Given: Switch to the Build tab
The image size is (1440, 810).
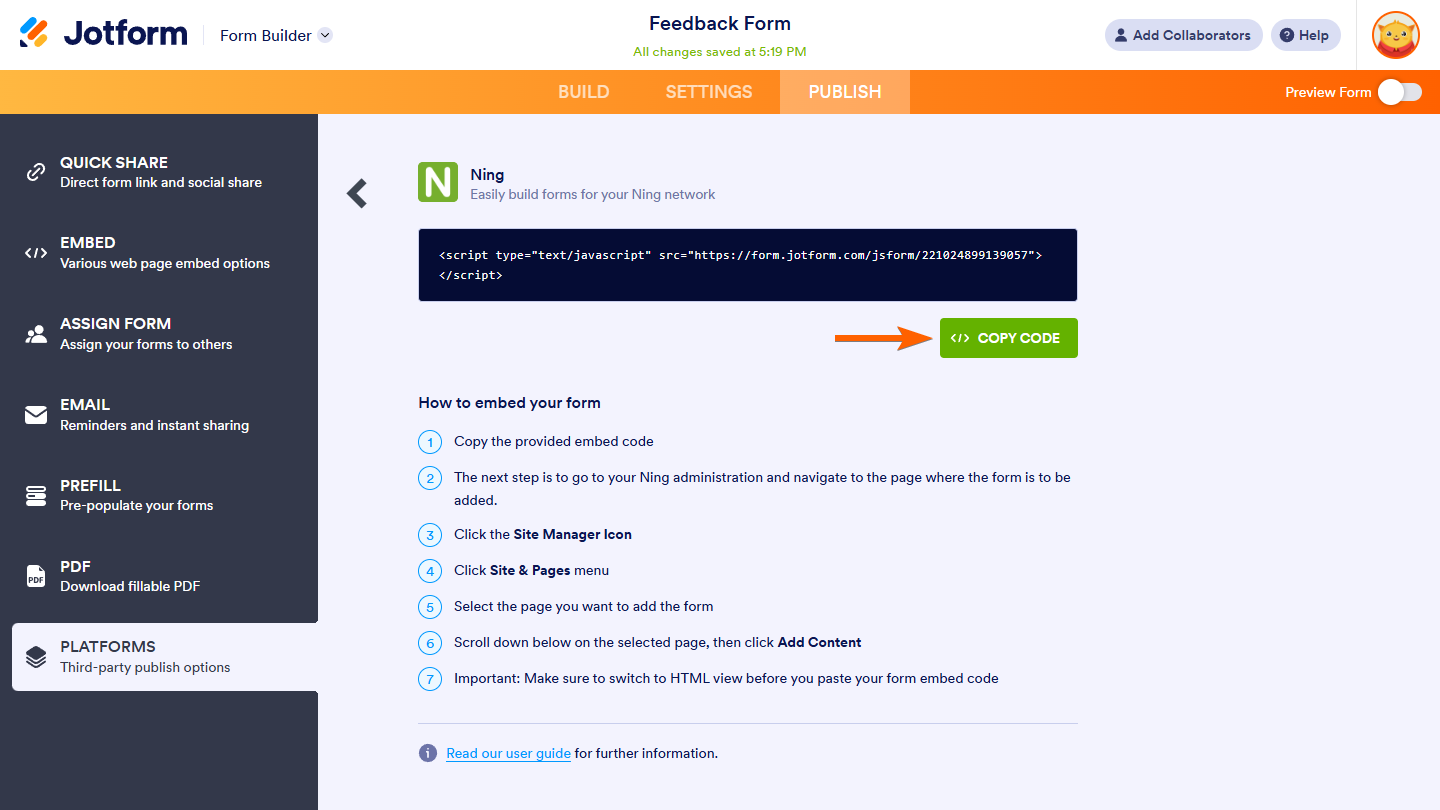Looking at the screenshot, I should (583, 92).
